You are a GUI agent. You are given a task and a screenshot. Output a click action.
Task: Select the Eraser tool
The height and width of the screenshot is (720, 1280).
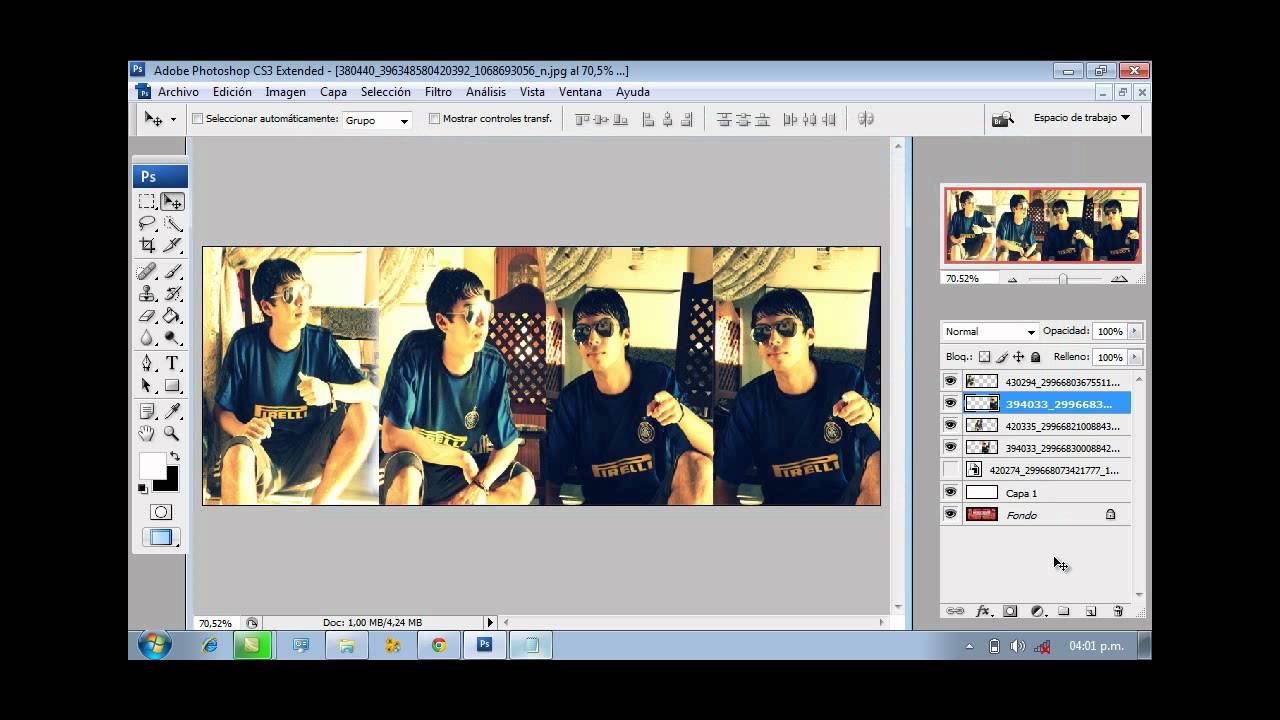(x=147, y=316)
